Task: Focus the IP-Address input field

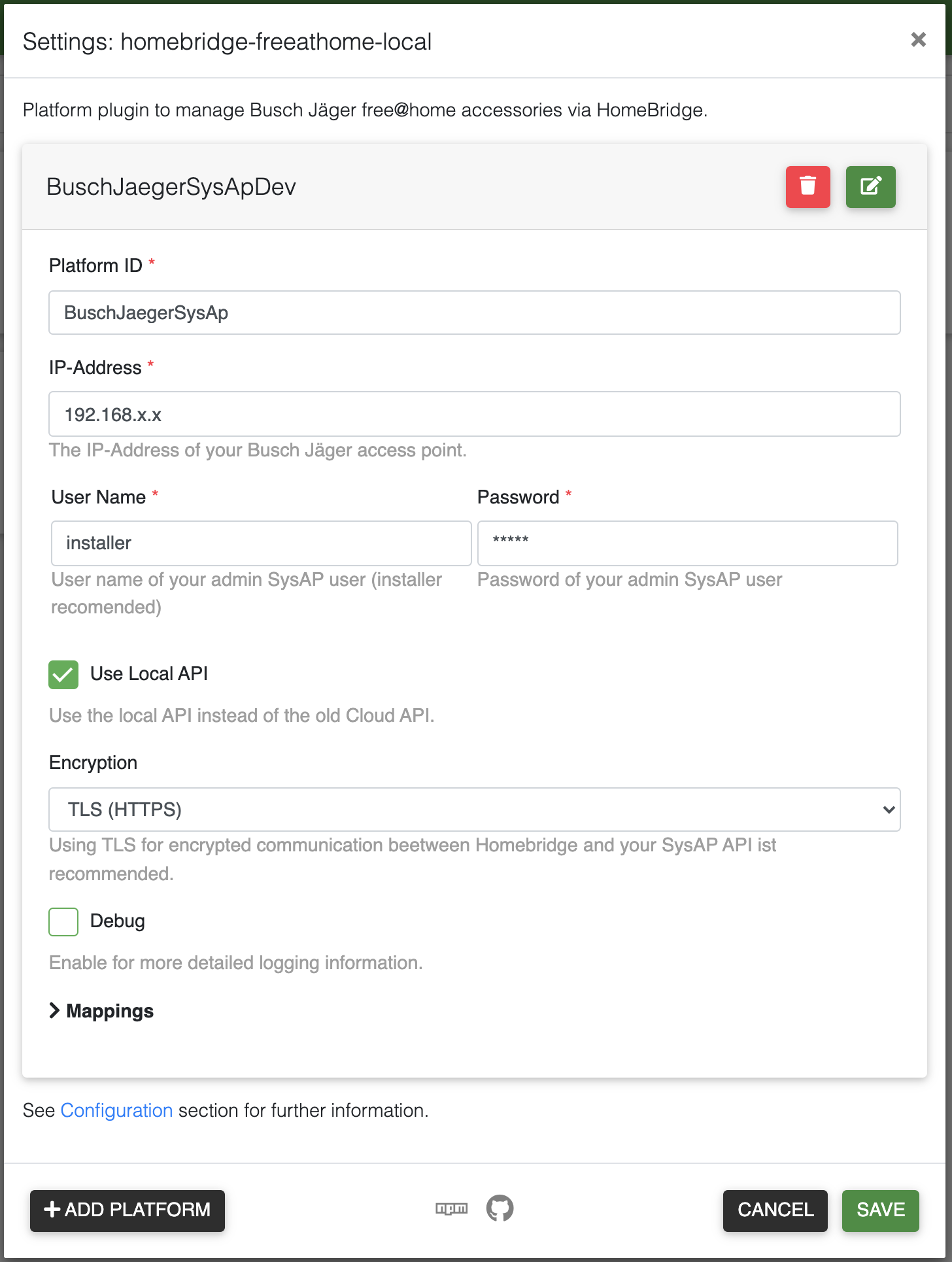Action: [475, 414]
